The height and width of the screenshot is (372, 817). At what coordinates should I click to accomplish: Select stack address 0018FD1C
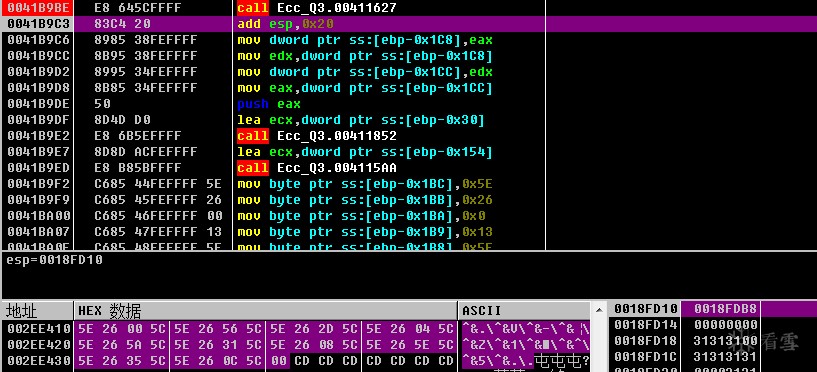click(x=646, y=357)
